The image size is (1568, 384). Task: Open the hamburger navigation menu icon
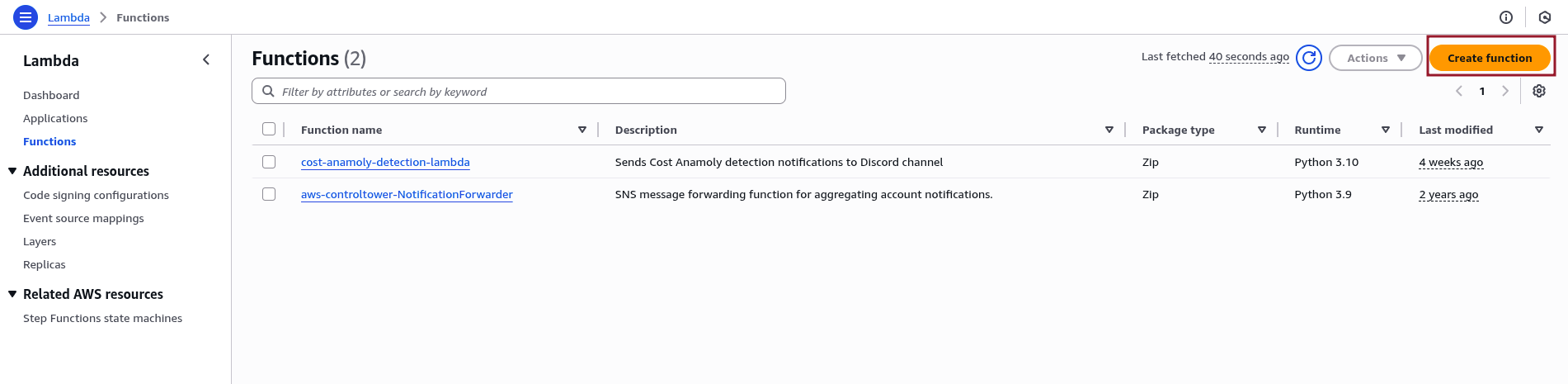[x=26, y=17]
